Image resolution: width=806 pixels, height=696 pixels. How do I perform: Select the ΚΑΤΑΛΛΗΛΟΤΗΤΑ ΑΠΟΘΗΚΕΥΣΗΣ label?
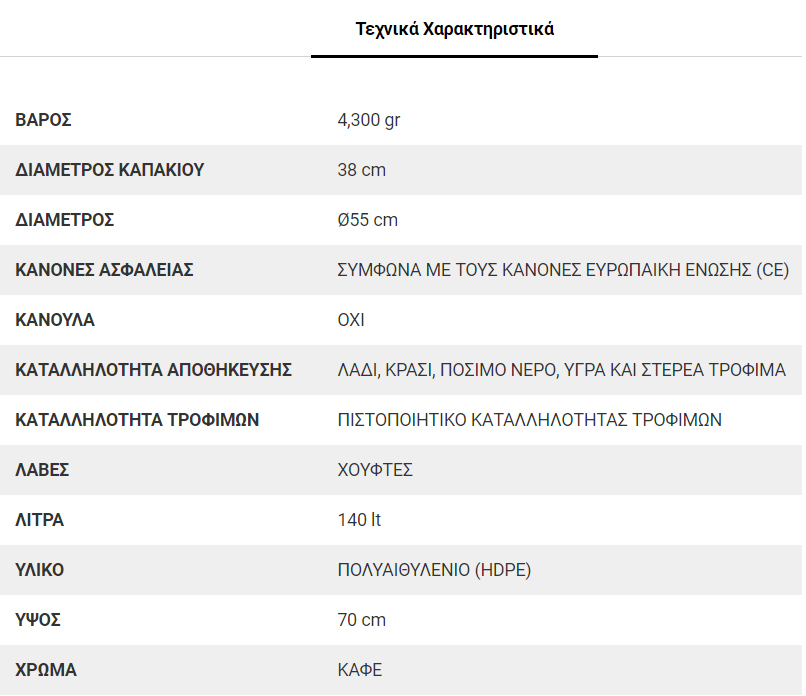coord(154,370)
